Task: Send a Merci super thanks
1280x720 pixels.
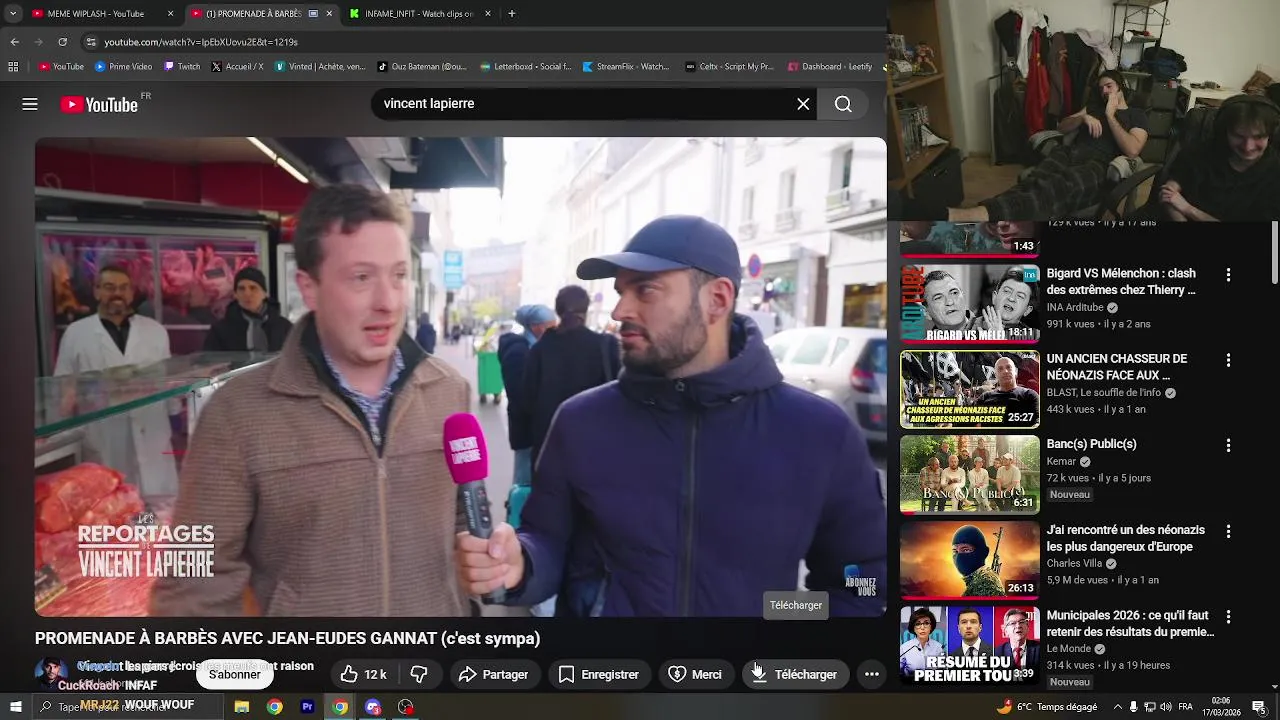Action: 694,674
